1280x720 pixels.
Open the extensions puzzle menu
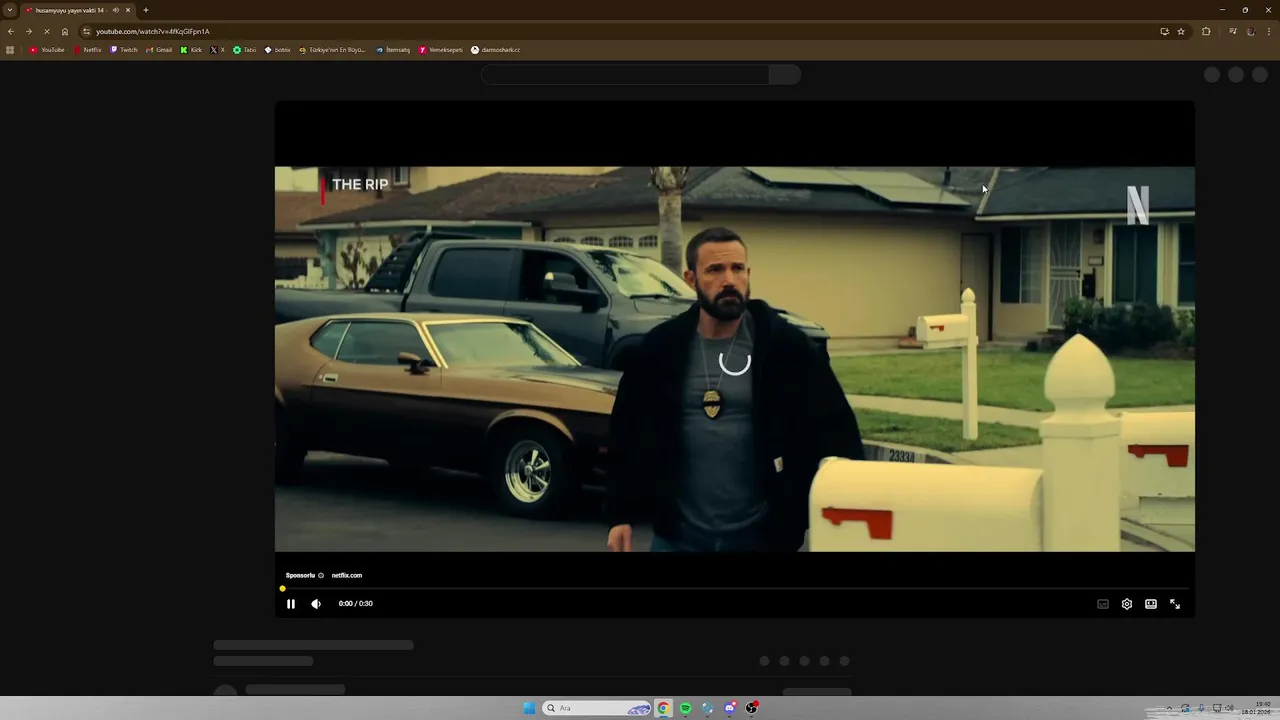1206,31
